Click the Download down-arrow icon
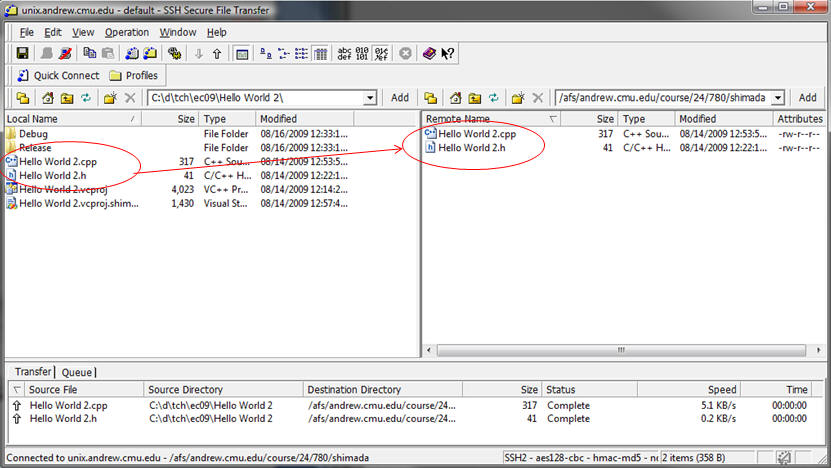This screenshot has height=468, width=831. (199, 53)
